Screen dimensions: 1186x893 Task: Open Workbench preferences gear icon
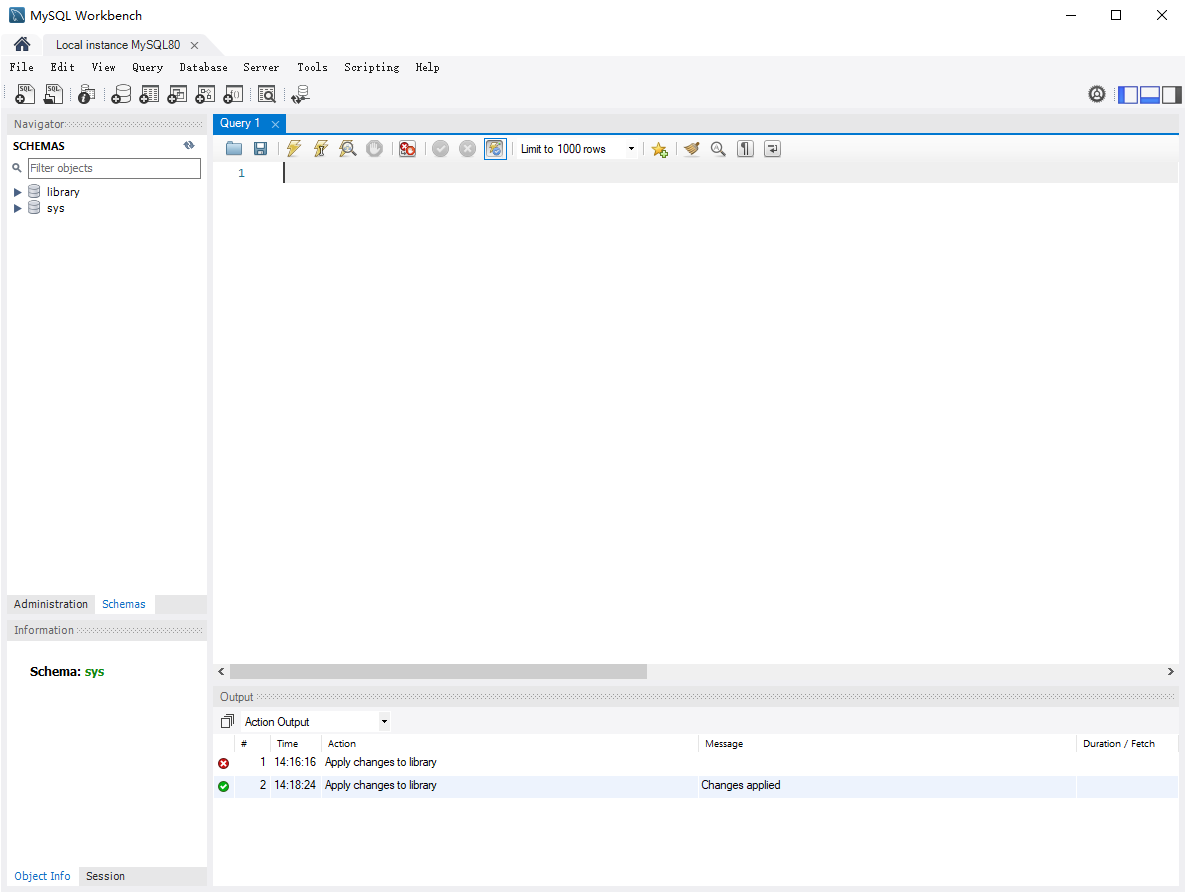pyautogui.click(x=1097, y=94)
